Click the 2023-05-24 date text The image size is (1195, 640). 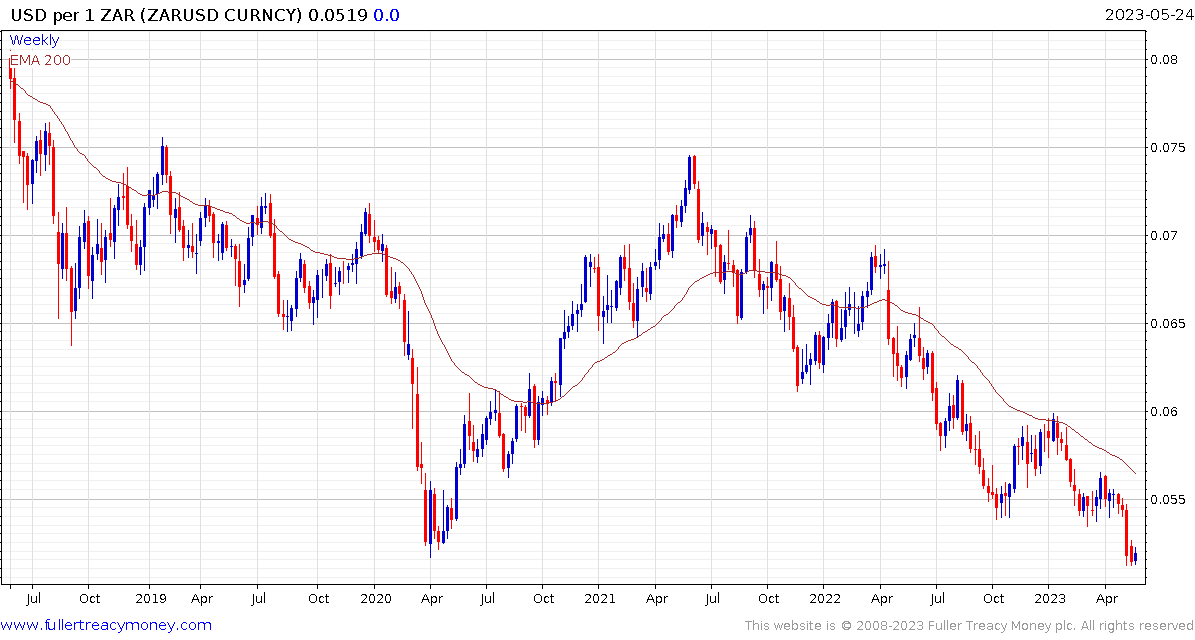click(1149, 15)
